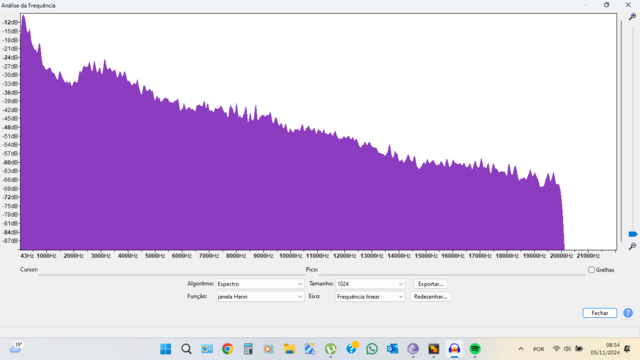Click the 10000Hz axis label
640x360 pixels.
[x=290, y=256]
